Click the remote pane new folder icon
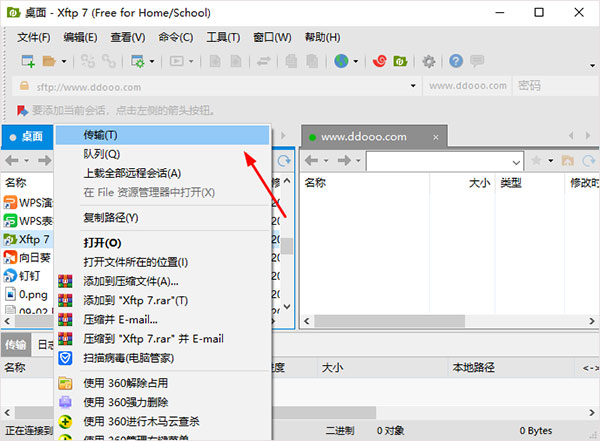This screenshot has height=441, width=600. 567,160
